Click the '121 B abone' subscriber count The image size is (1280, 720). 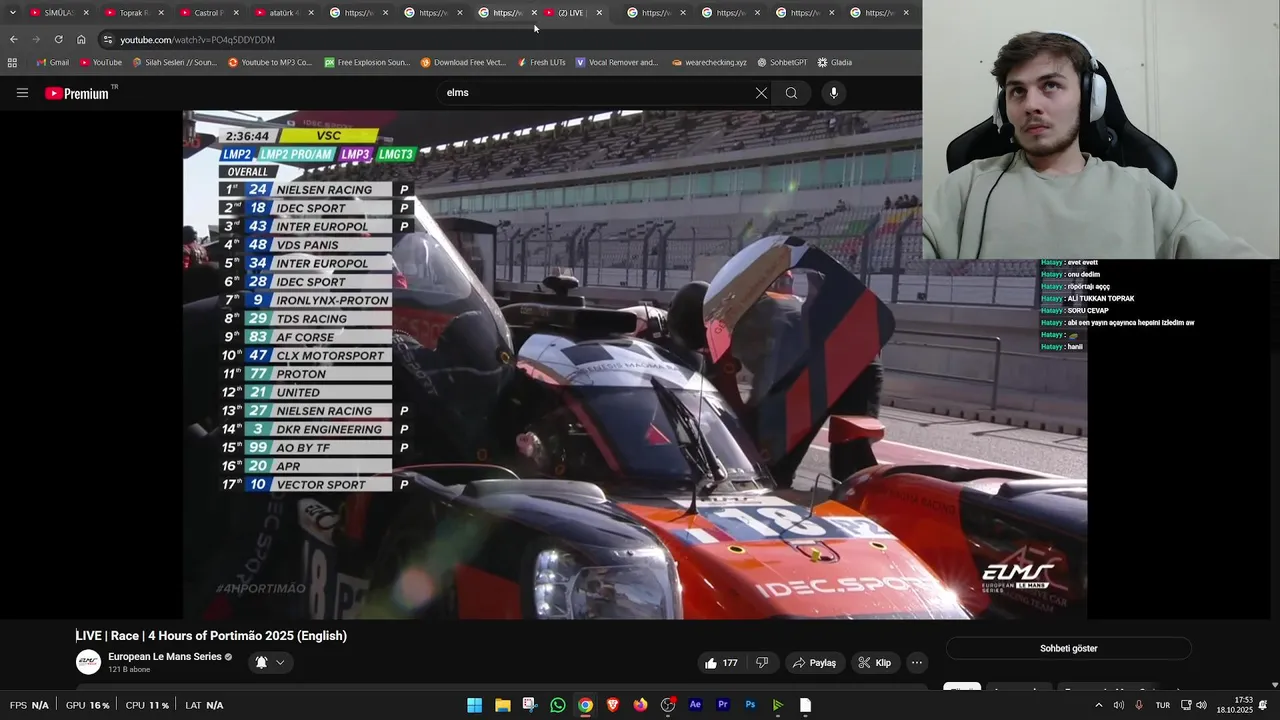tap(128, 669)
